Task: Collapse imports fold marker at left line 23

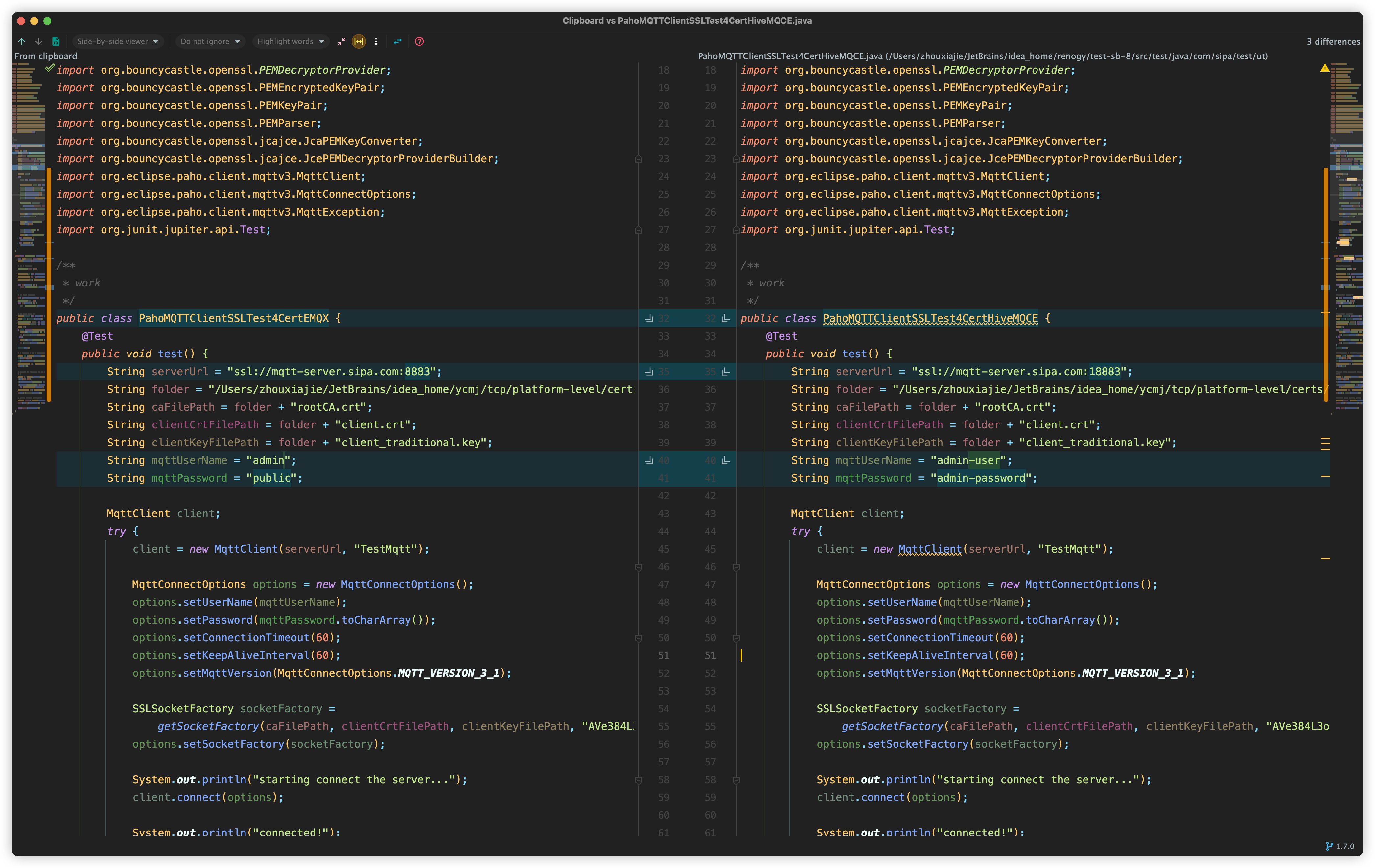Action: pyautogui.click(x=639, y=159)
